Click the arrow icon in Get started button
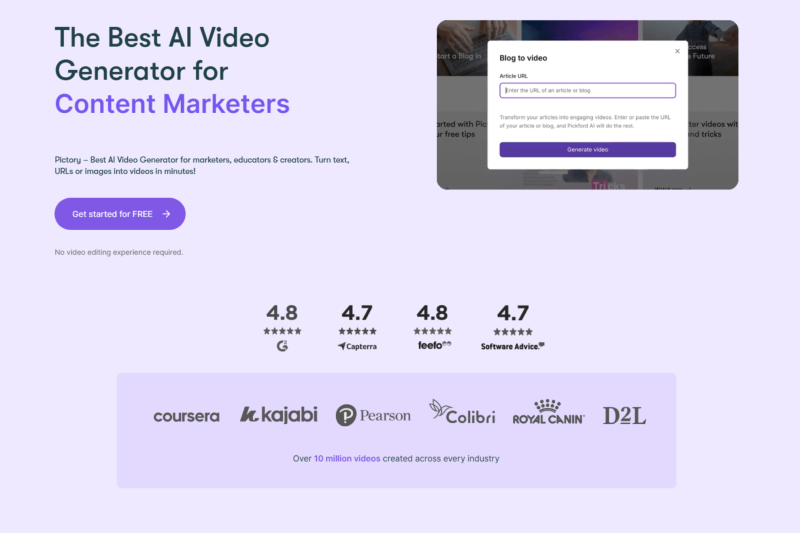The width and height of the screenshot is (800, 533). point(166,214)
